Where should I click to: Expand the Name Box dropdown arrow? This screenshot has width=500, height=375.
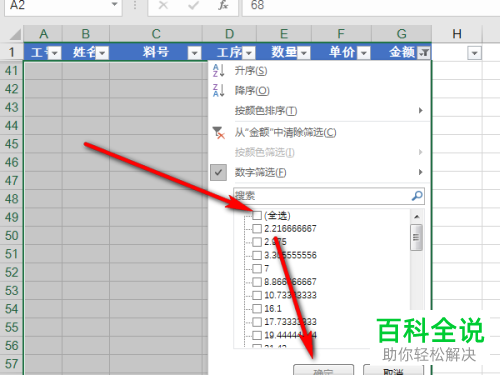click(x=115, y=5)
